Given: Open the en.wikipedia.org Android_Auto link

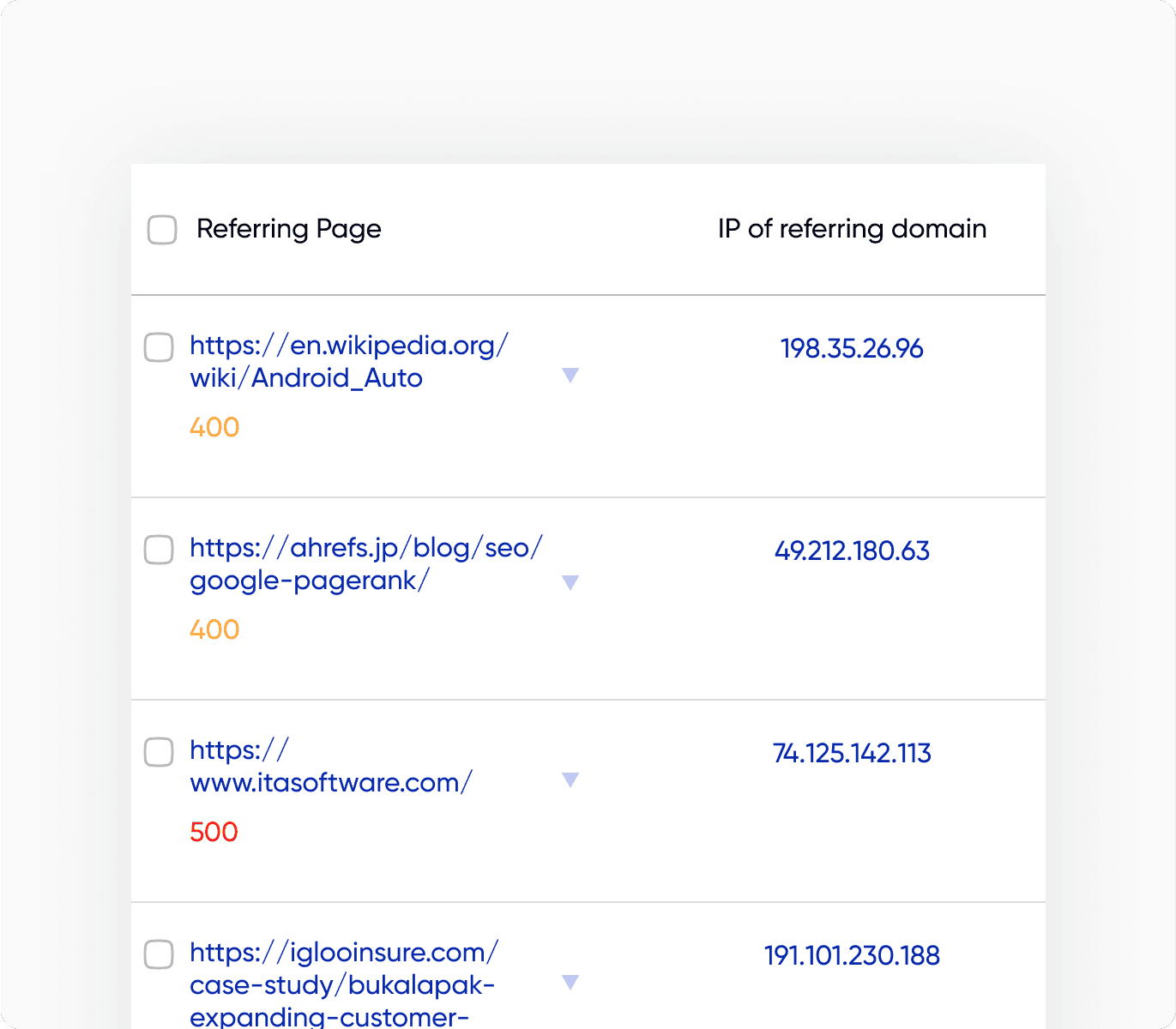Looking at the screenshot, I should pyautogui.click(x=348, y=362).
